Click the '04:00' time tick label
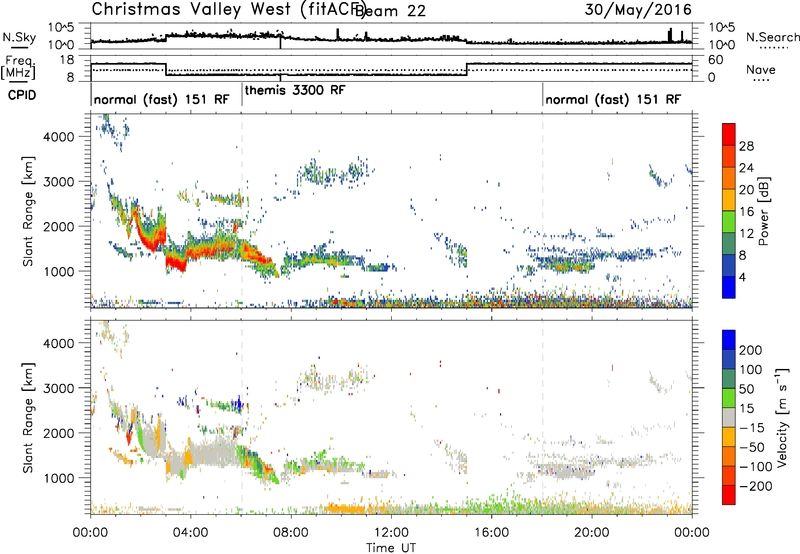This screenshot has height=554, width=800. (x=191, y=533)
